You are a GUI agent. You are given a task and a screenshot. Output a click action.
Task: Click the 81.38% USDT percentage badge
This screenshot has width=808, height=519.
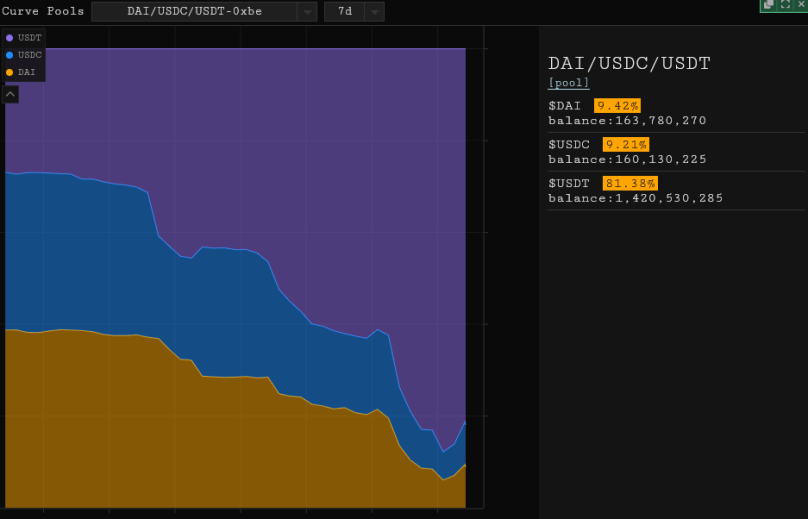pyautogui.click(x=630, y=183)
